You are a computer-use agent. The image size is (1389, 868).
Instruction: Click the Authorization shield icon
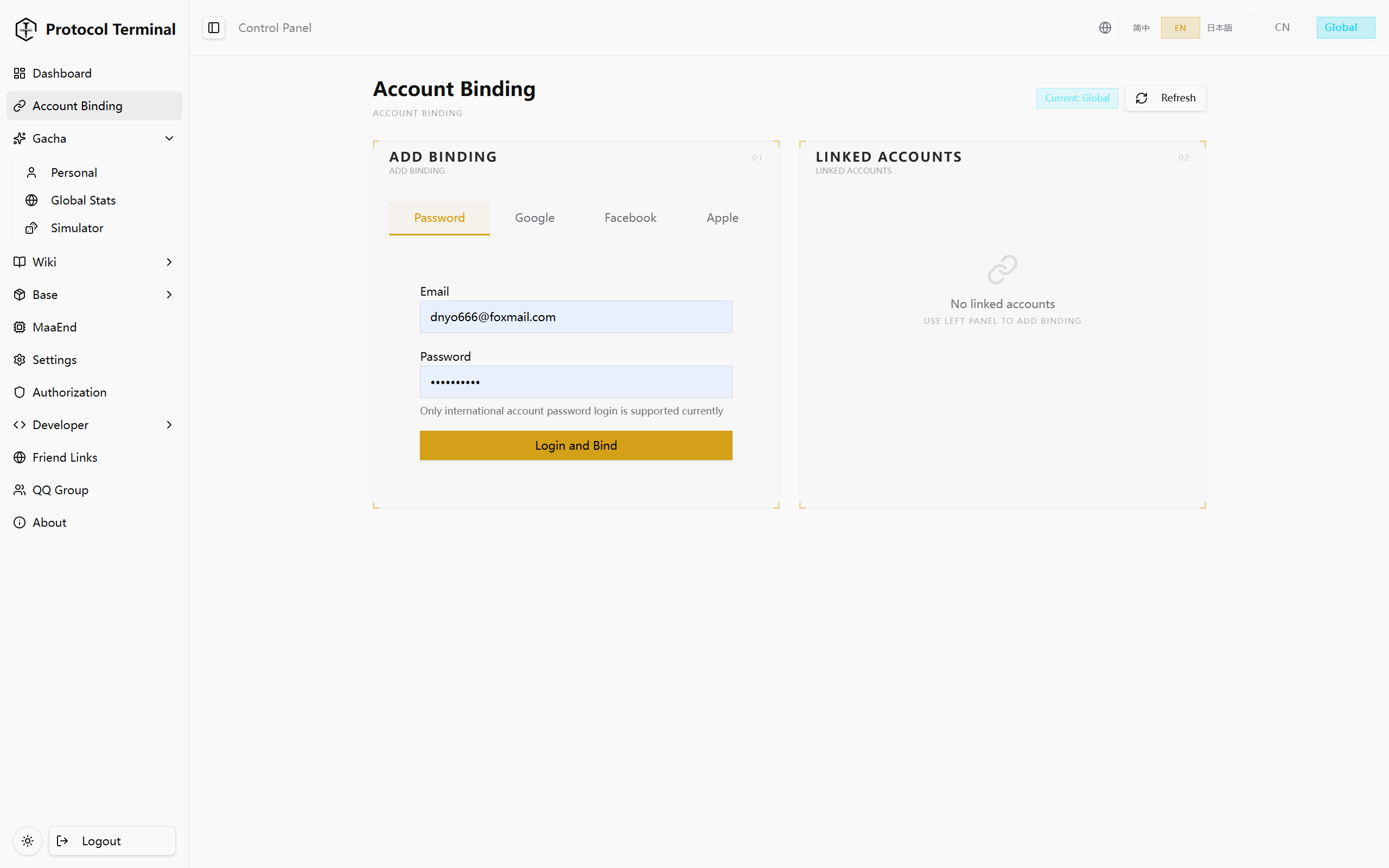tap(20, 392)
